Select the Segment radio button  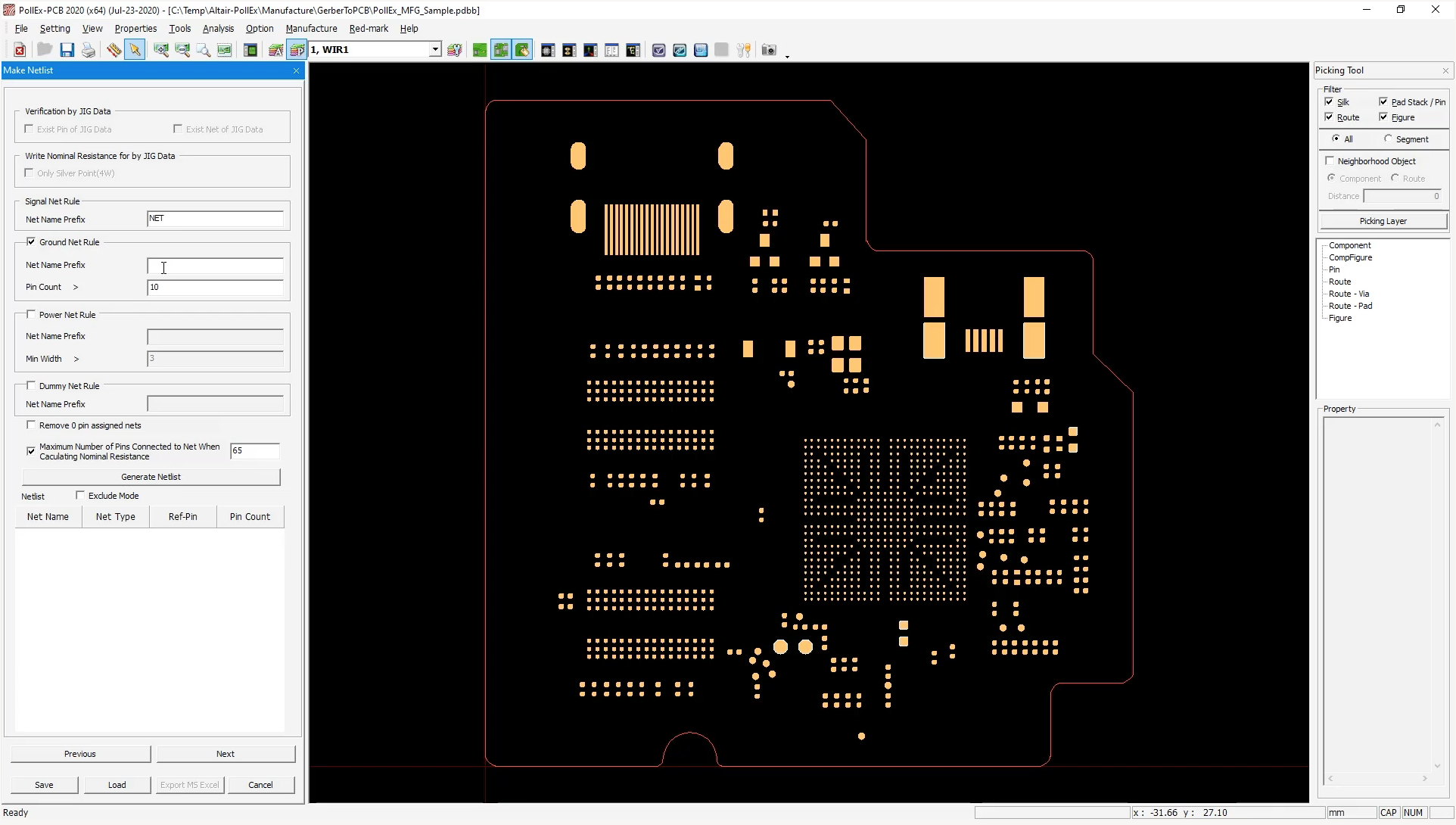click(1388, 139)
